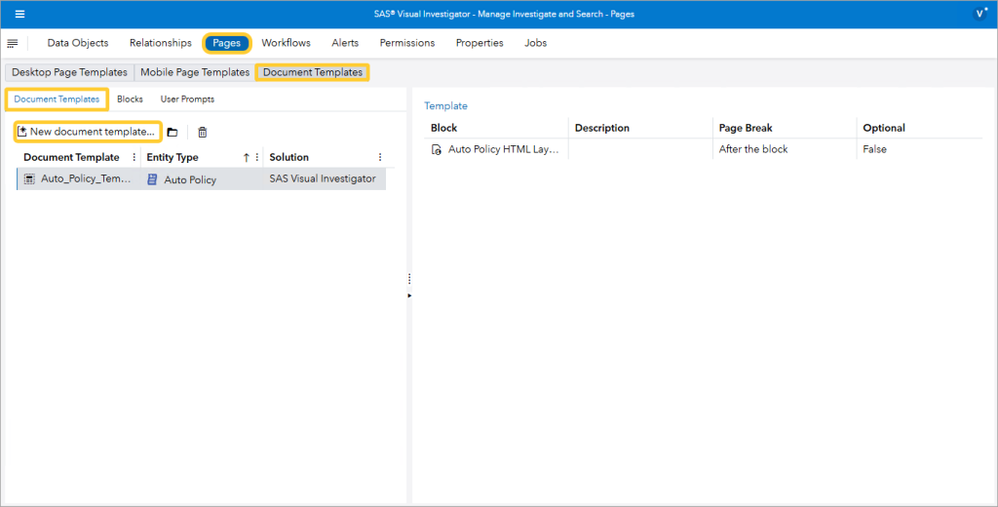Select Mobile Page Templates
This screenshot has height=507, width=998.
(x=195, y=73)
